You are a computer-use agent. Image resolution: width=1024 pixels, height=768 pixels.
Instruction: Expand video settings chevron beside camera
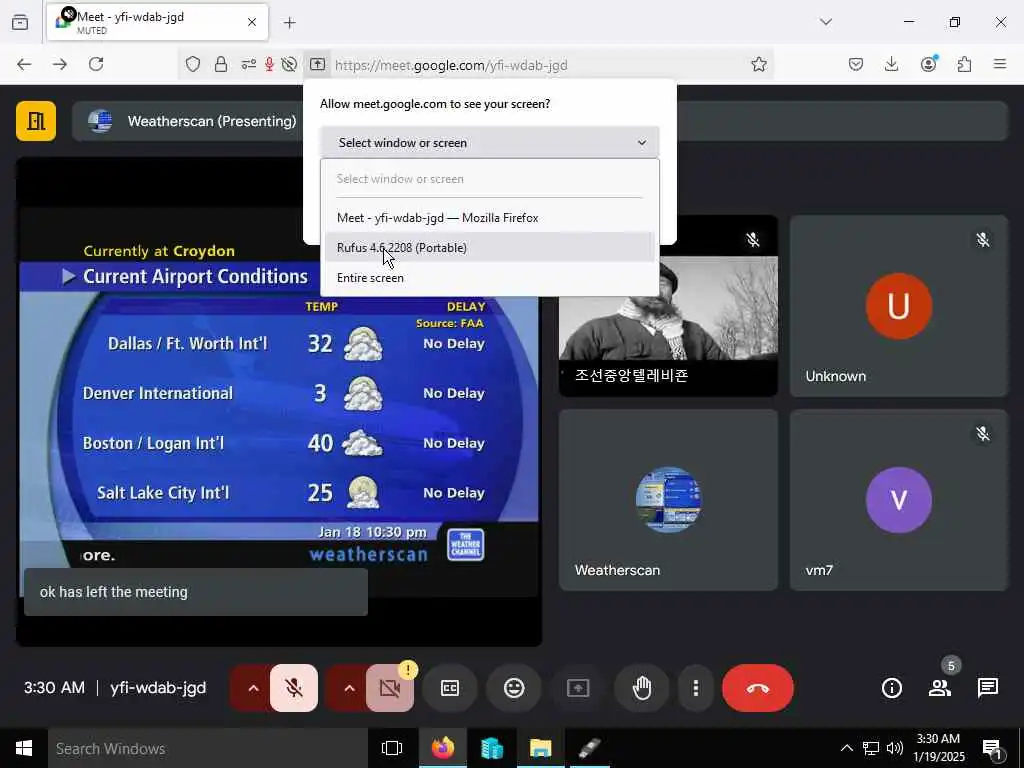pyautogui.click(x=349, y=688)
